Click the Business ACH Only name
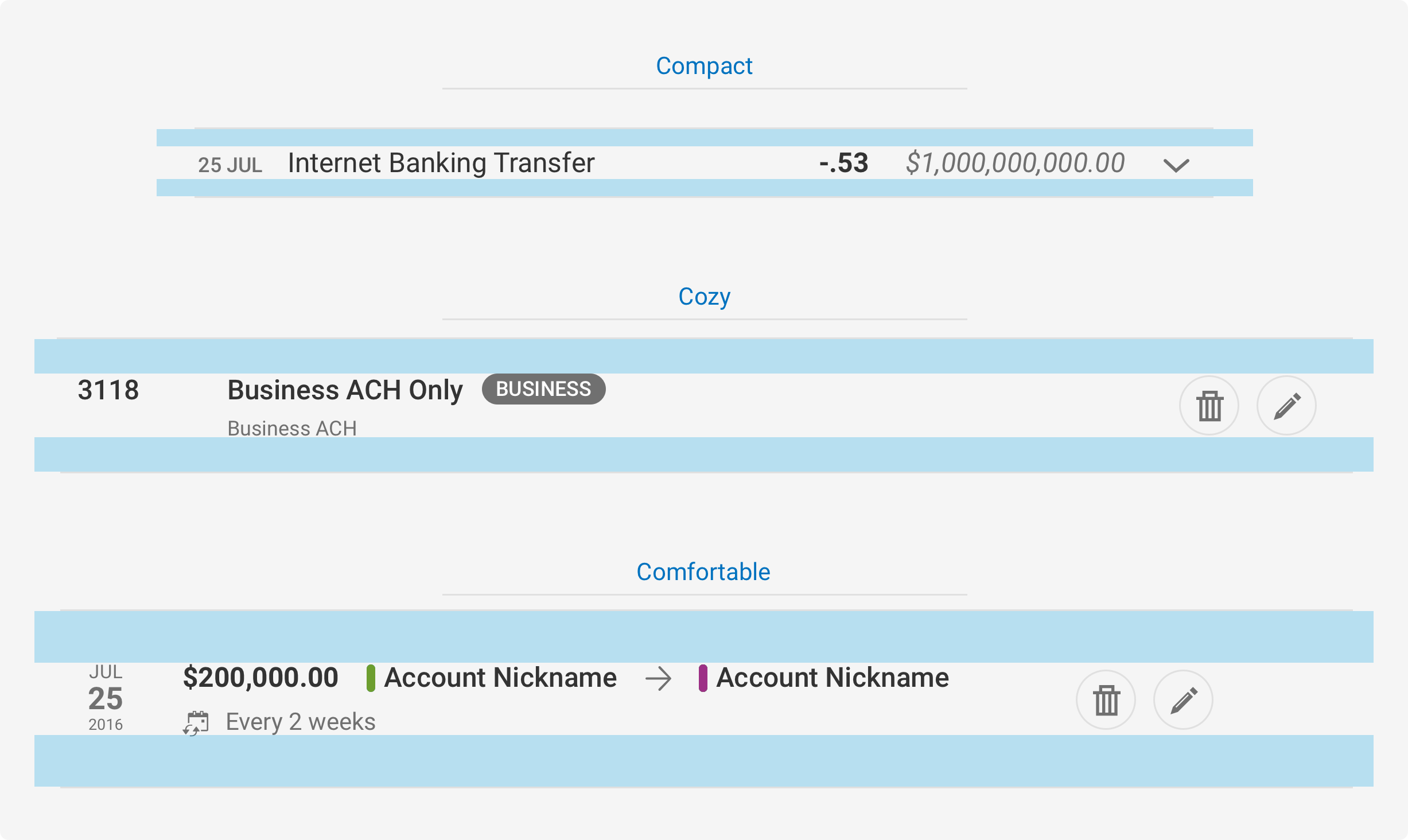This screenshot has height=840, width=1408. coord(345,390)
